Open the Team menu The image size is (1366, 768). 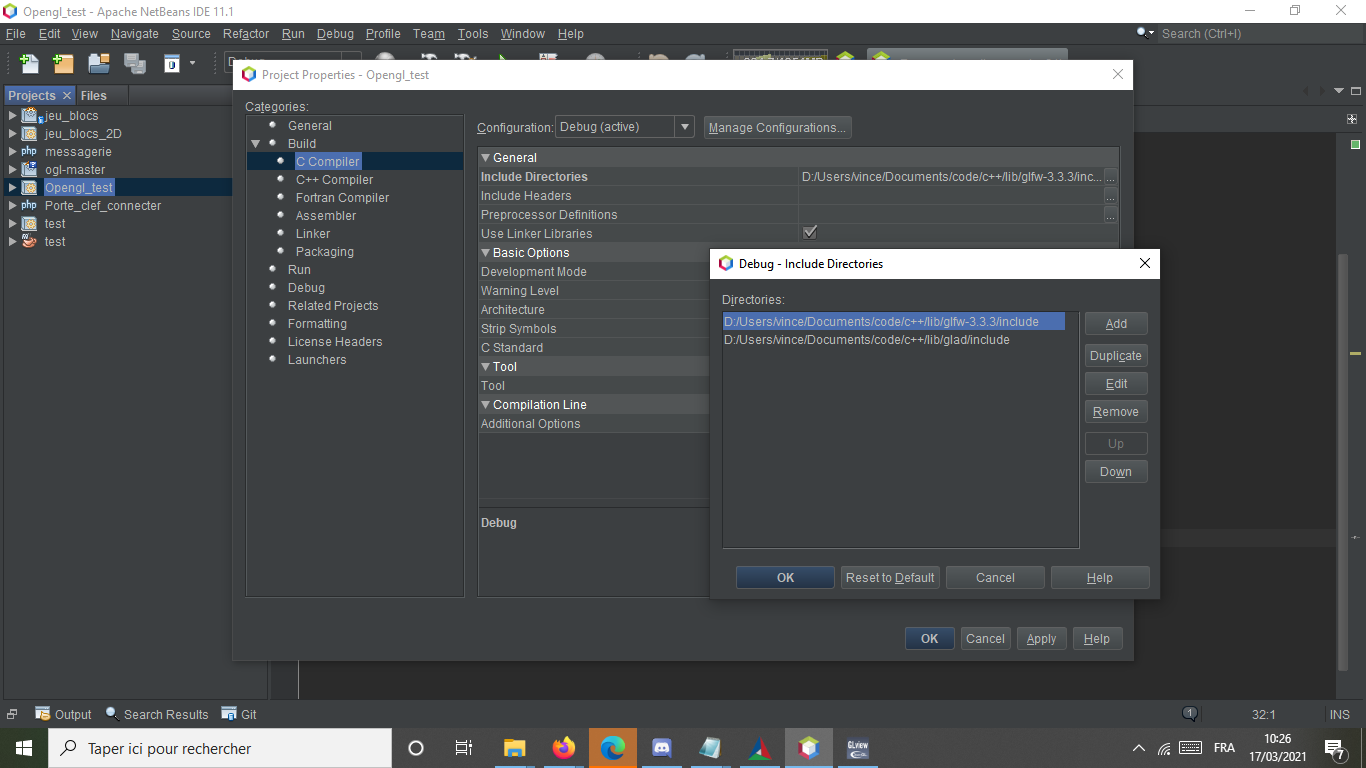tap(428, 33)
